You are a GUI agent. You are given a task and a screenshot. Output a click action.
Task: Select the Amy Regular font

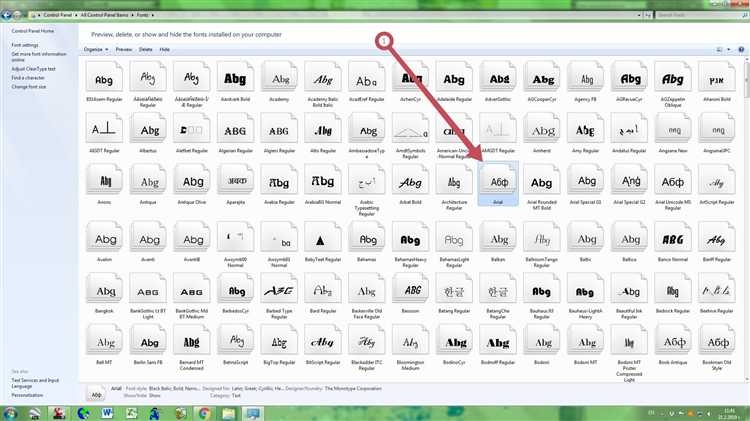[585, 132]
